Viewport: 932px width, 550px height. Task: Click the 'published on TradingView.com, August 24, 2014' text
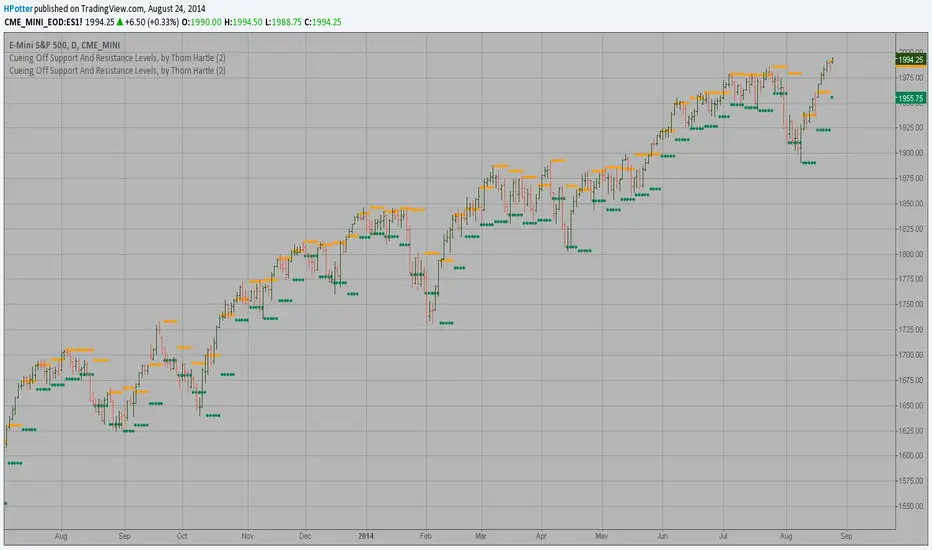coord(119,9)
